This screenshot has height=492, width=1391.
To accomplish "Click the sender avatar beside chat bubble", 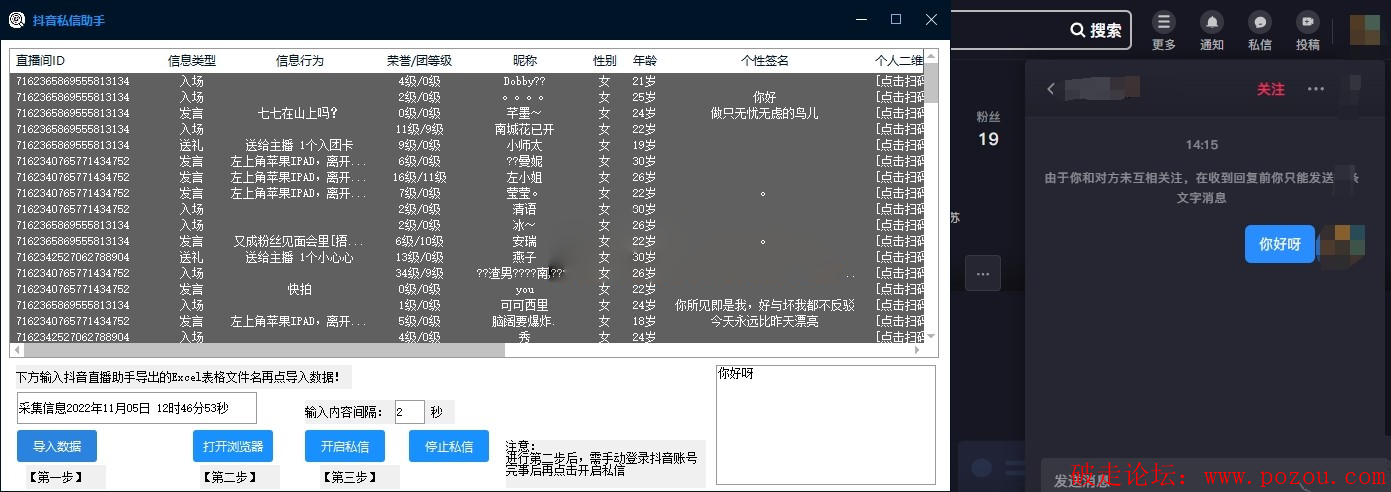I will point(1343,247).
